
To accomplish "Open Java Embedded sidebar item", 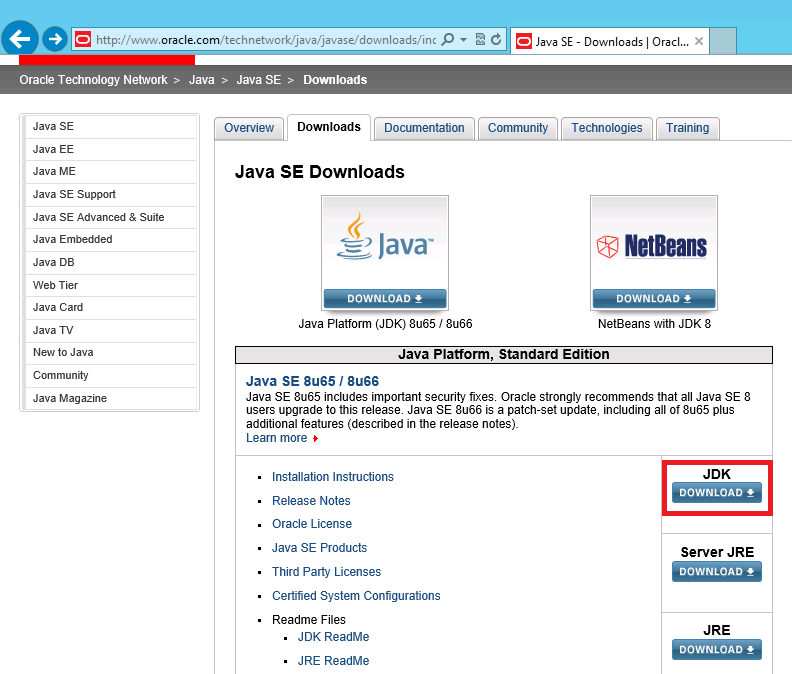I will pos(110,239).
